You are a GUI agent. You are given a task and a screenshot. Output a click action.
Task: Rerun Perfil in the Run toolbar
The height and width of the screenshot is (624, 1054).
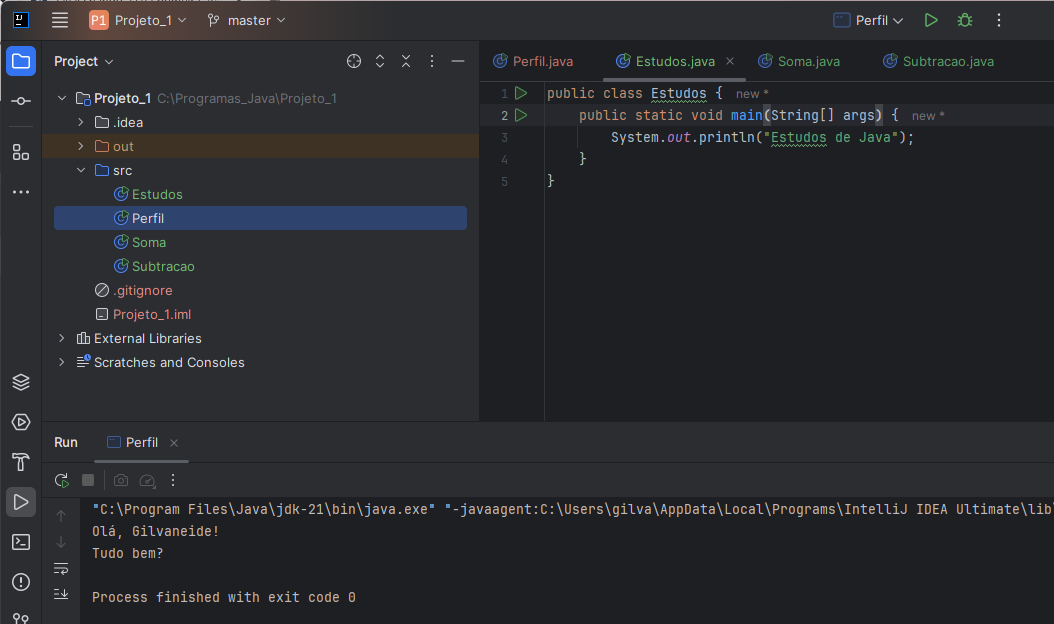pos(61,480)
